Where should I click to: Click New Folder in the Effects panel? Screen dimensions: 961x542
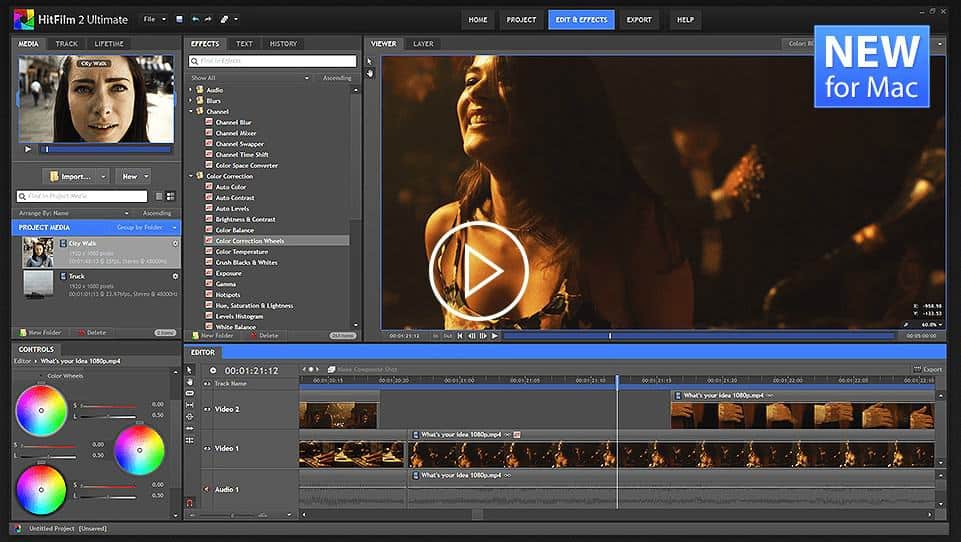point(213,335)
